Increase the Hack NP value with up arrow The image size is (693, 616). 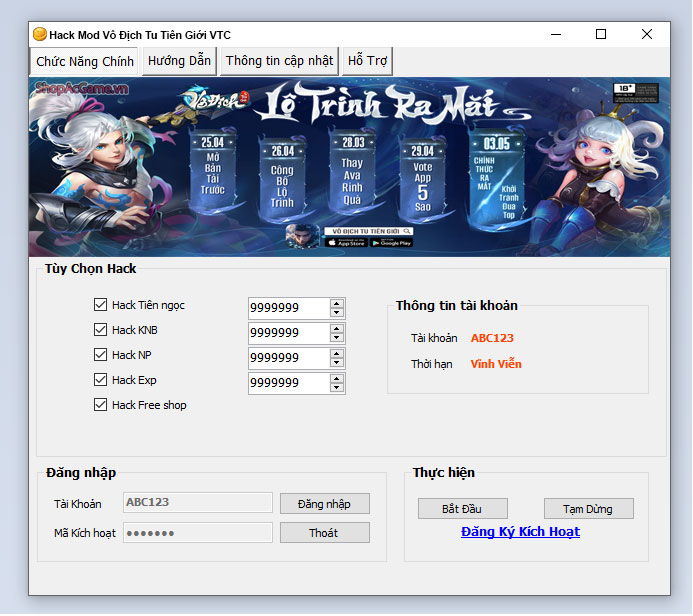[337, 354]
